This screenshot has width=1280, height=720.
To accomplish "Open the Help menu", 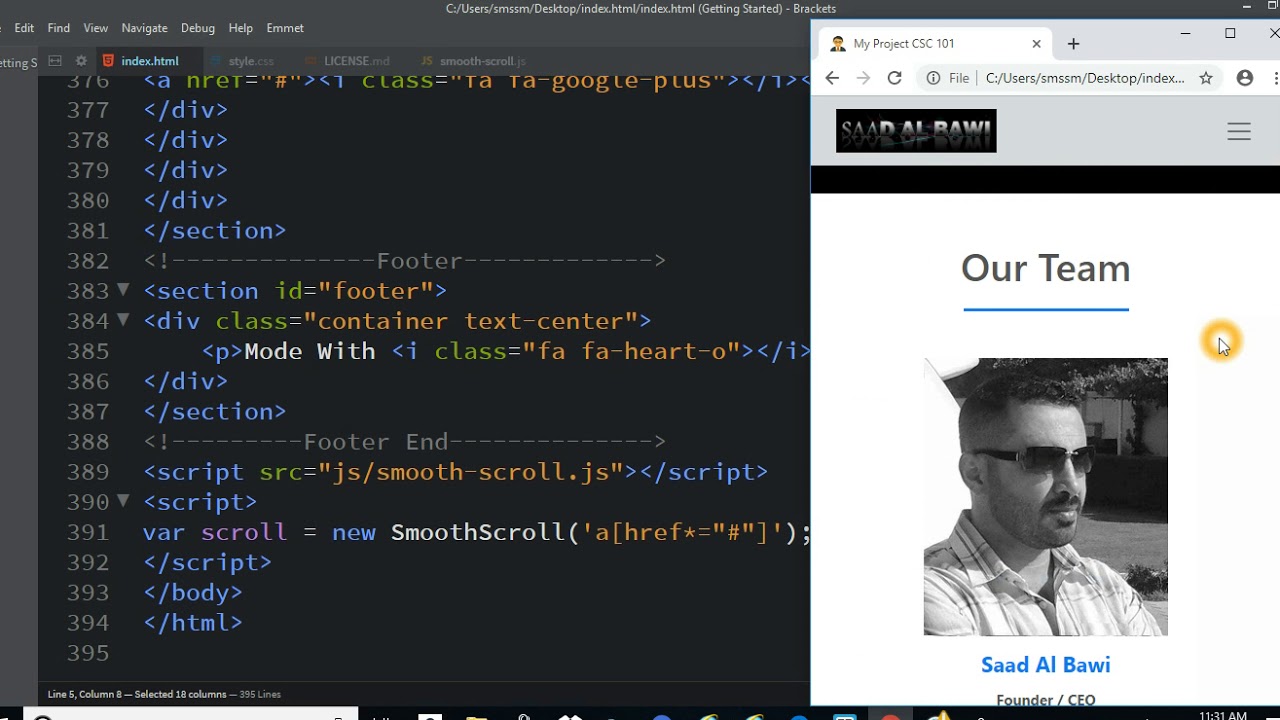I will [x=240, y=28].
